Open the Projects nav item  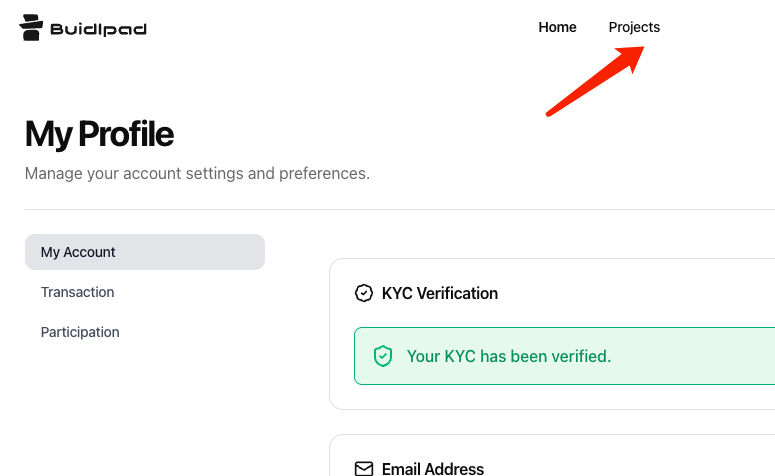click(x=634, y=27)
